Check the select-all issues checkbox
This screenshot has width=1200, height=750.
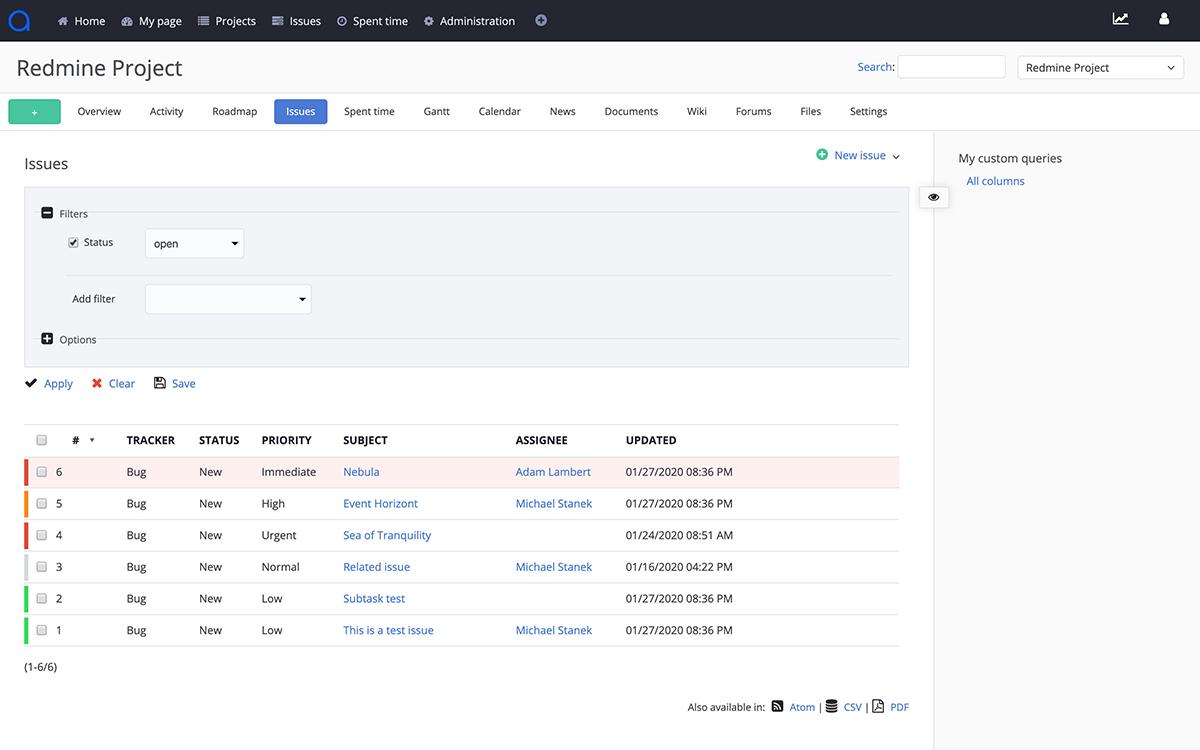click(x=42, y=440)
